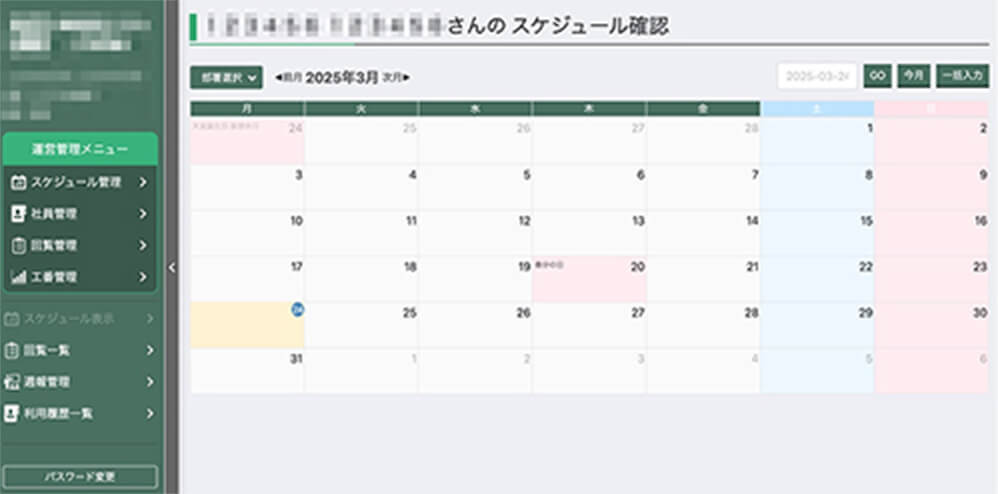Open the 社員管理 menu label
998x494 pixels.
54,215
